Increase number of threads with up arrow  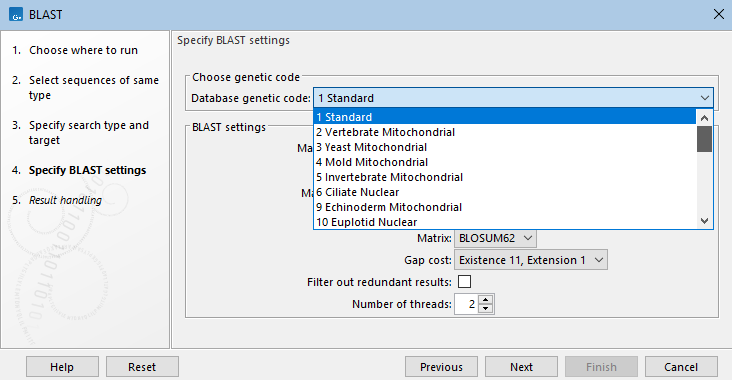point(486,300)
